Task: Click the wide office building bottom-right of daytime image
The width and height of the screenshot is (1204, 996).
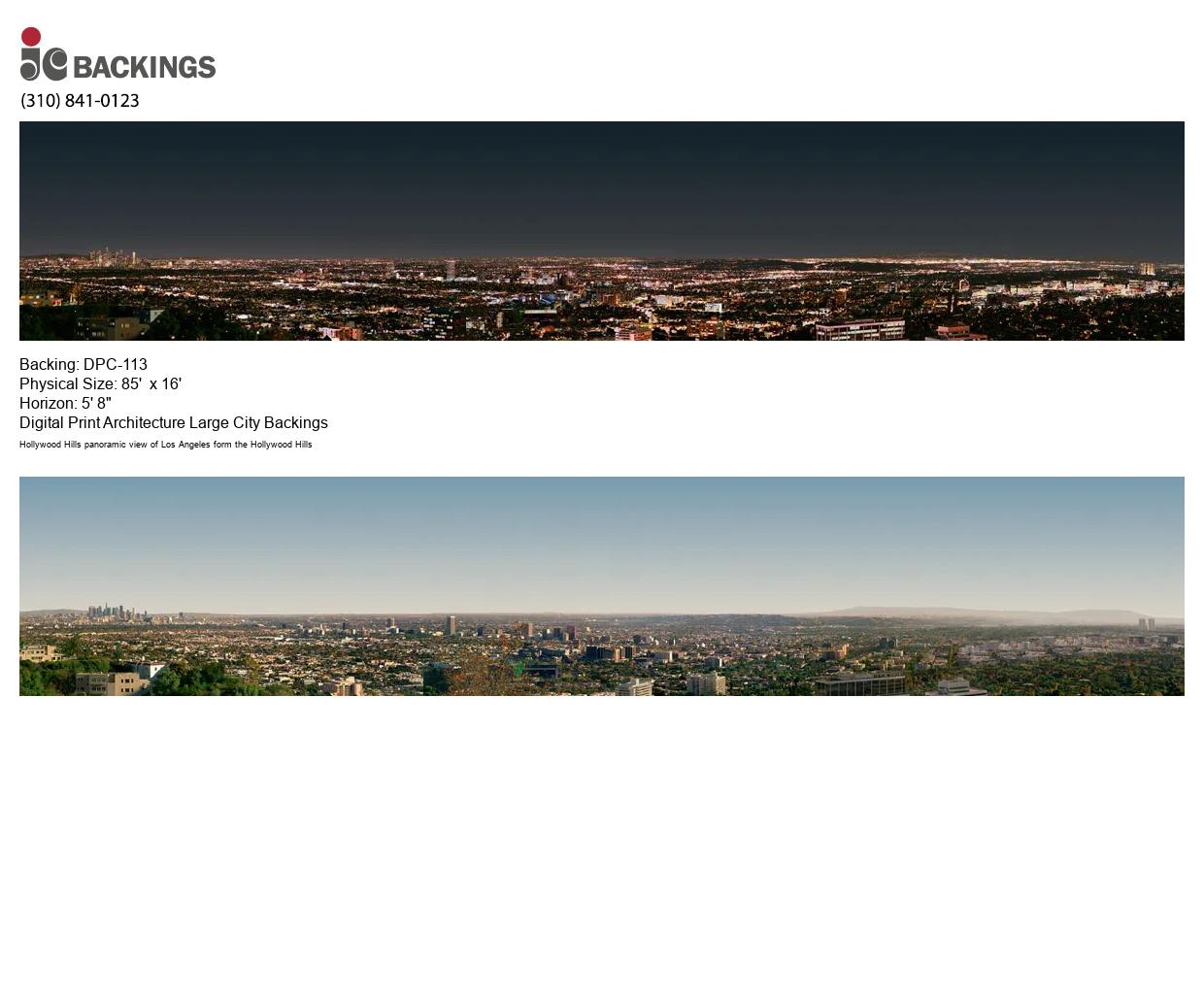Action: (860, 684)
